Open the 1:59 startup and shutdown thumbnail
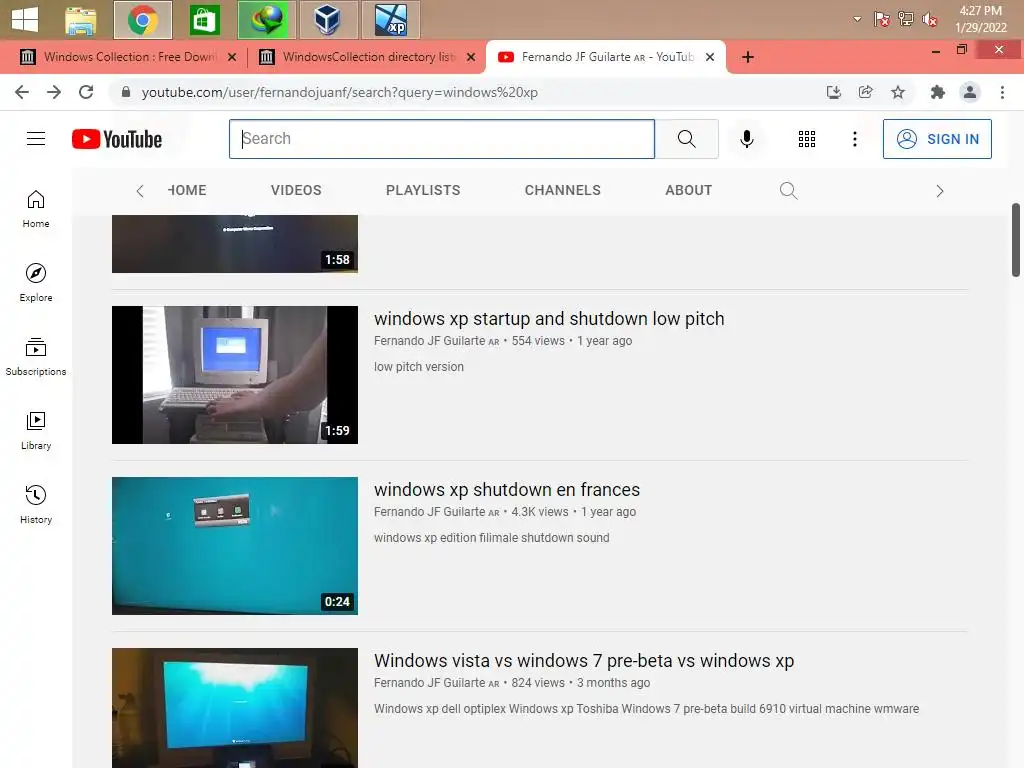The image size is (1024, 768). click(x=234, y=375)
